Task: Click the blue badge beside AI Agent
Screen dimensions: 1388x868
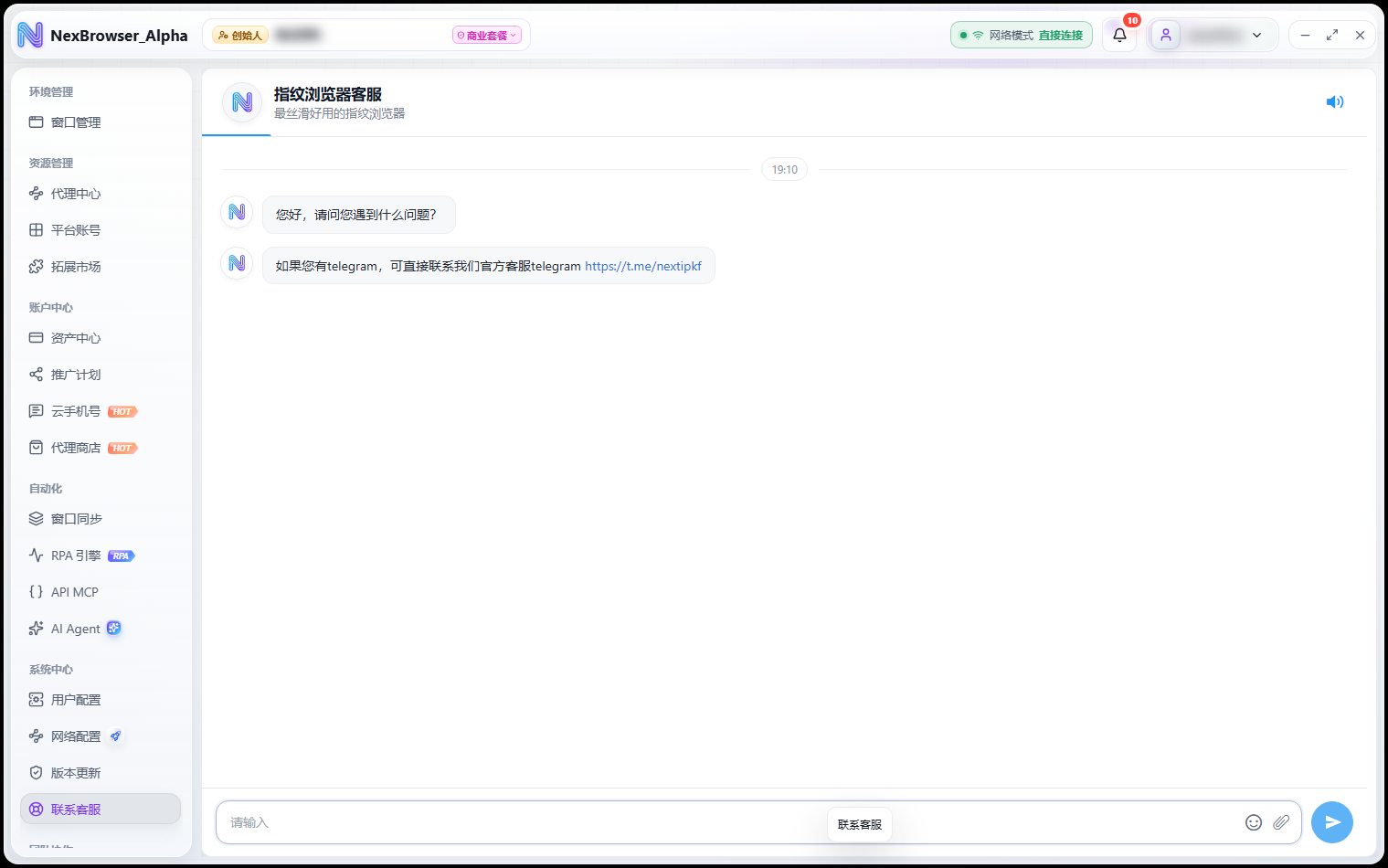Action: pos(113,628)
